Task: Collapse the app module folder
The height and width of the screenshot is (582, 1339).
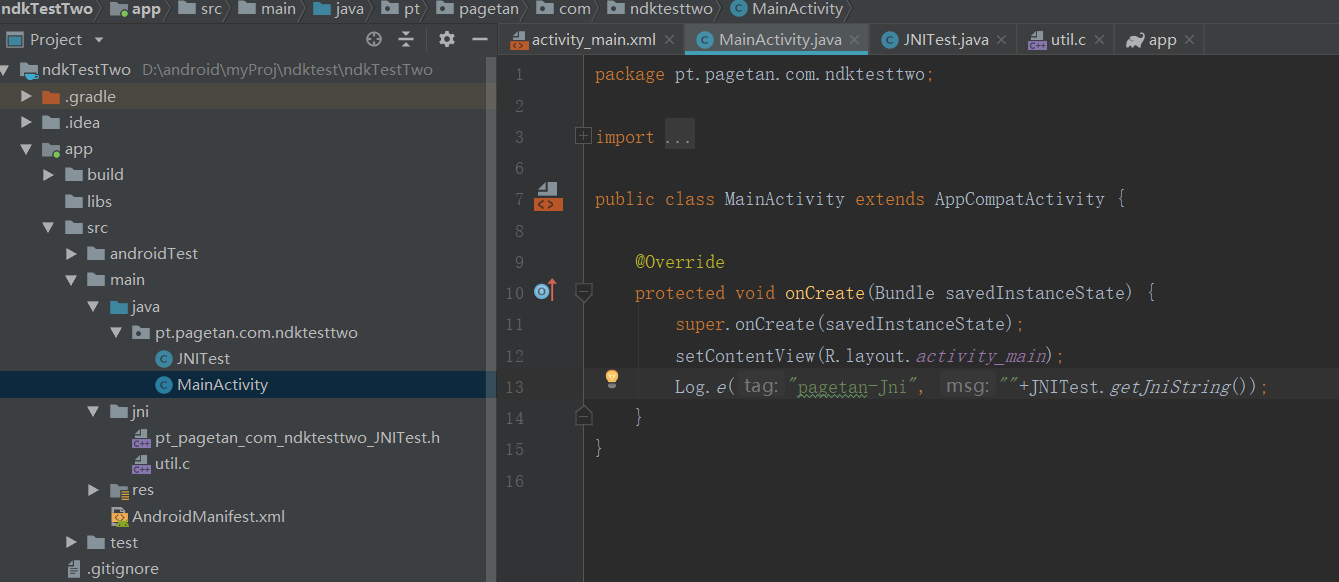Action: tap(27, 149)
